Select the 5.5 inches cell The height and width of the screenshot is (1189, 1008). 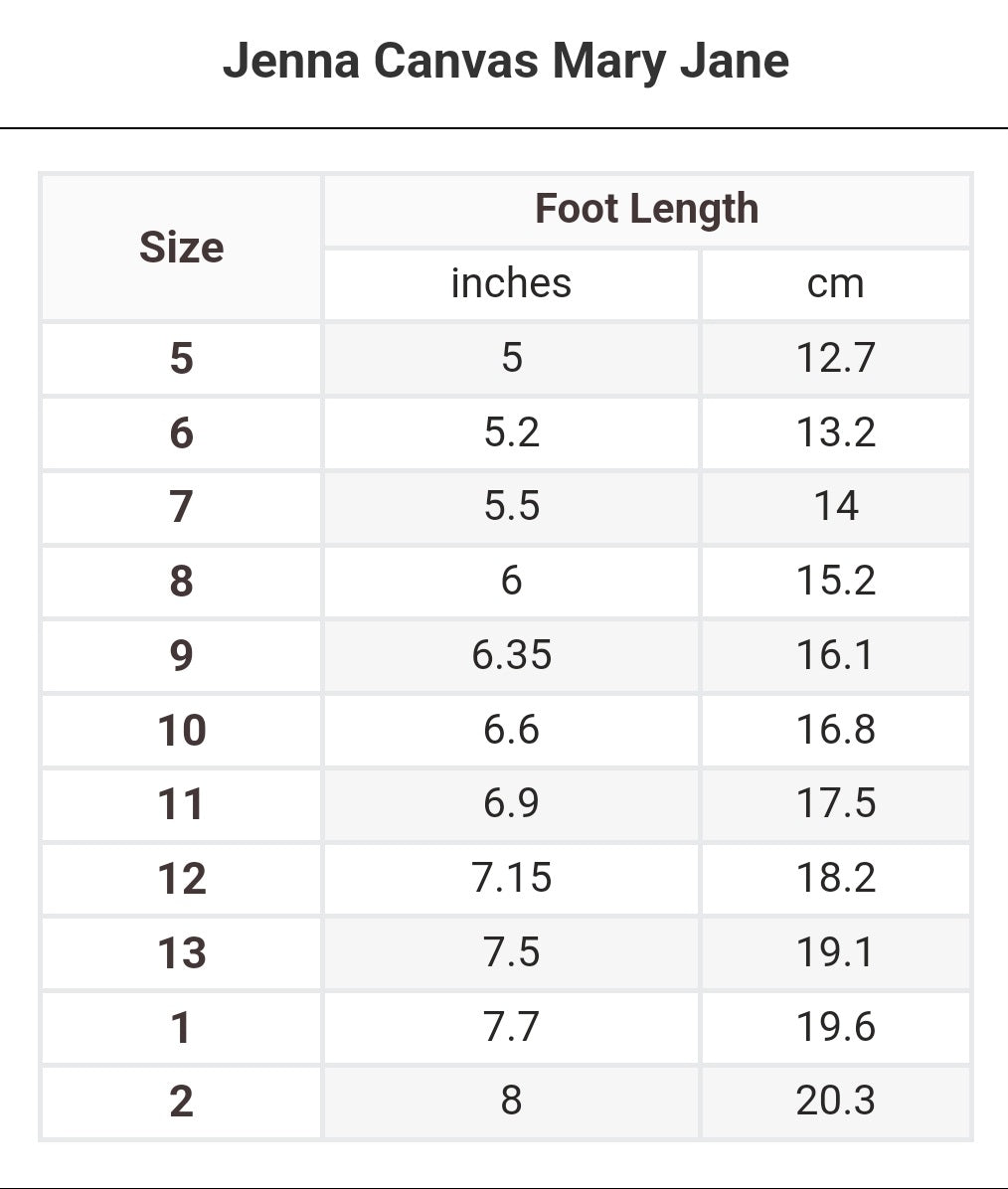pyautogui.click(x=511, y=506)
